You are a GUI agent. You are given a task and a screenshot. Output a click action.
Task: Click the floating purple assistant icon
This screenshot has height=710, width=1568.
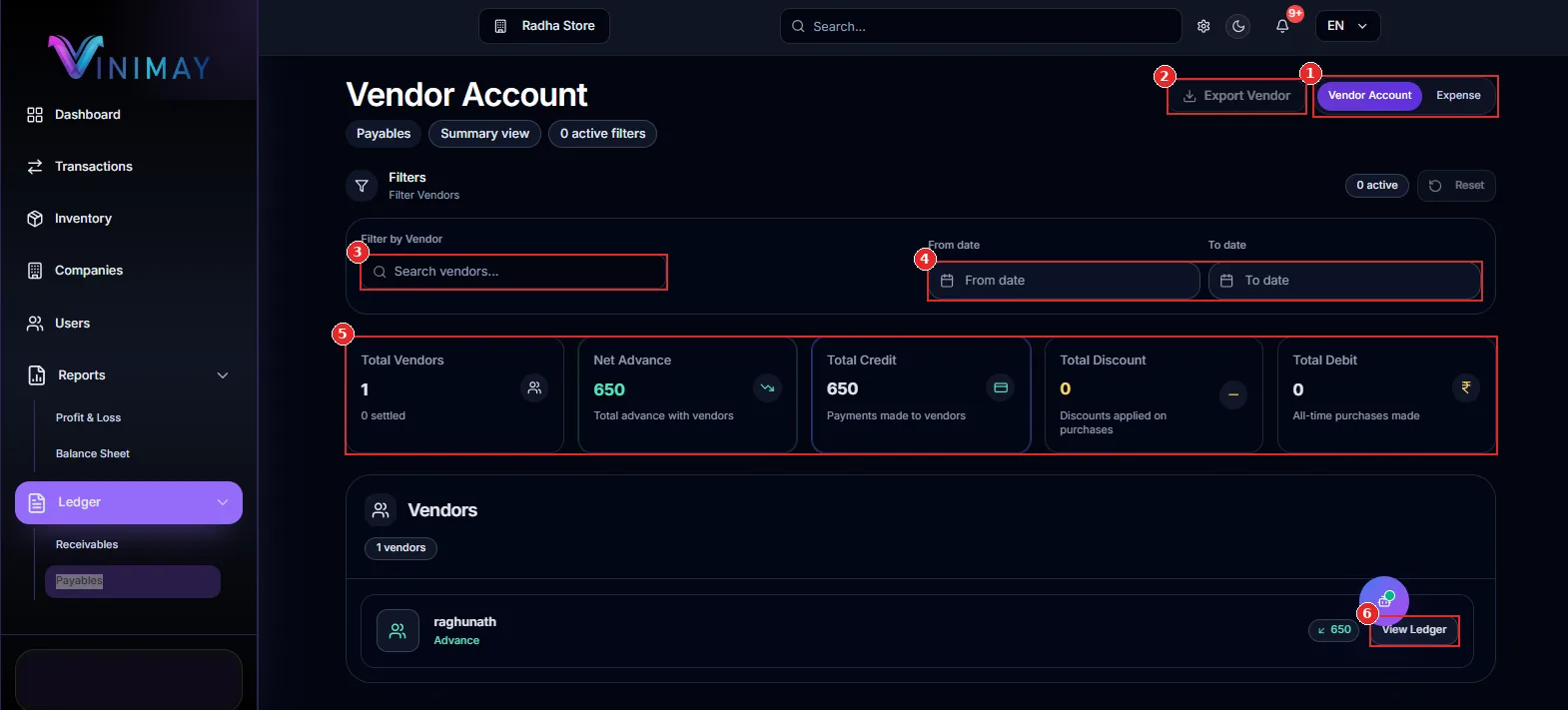[1384, 600]
